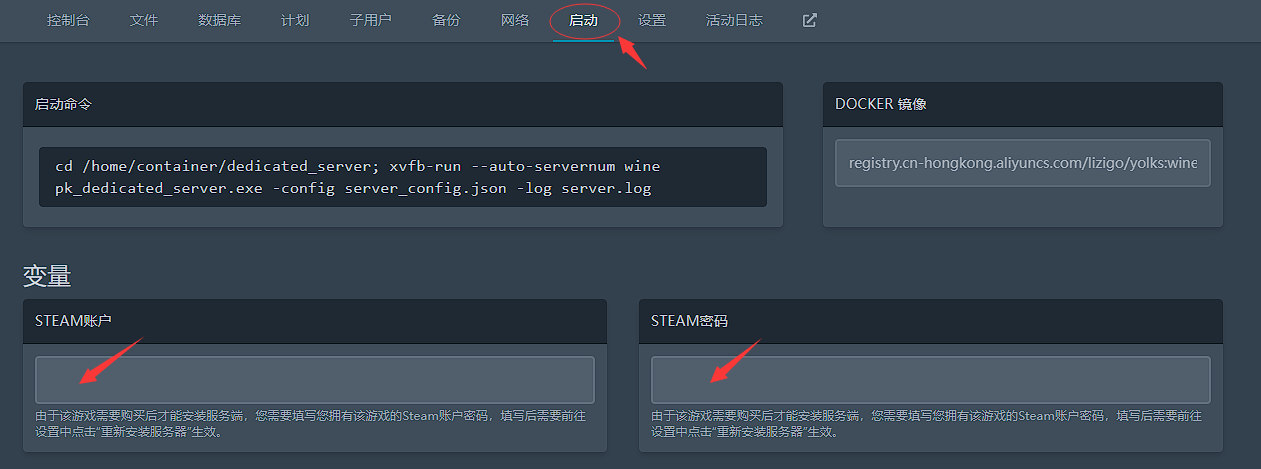Switch to the 控制台 tab
Viewport: 1261px width, 469px height.
tap(68, 20)
